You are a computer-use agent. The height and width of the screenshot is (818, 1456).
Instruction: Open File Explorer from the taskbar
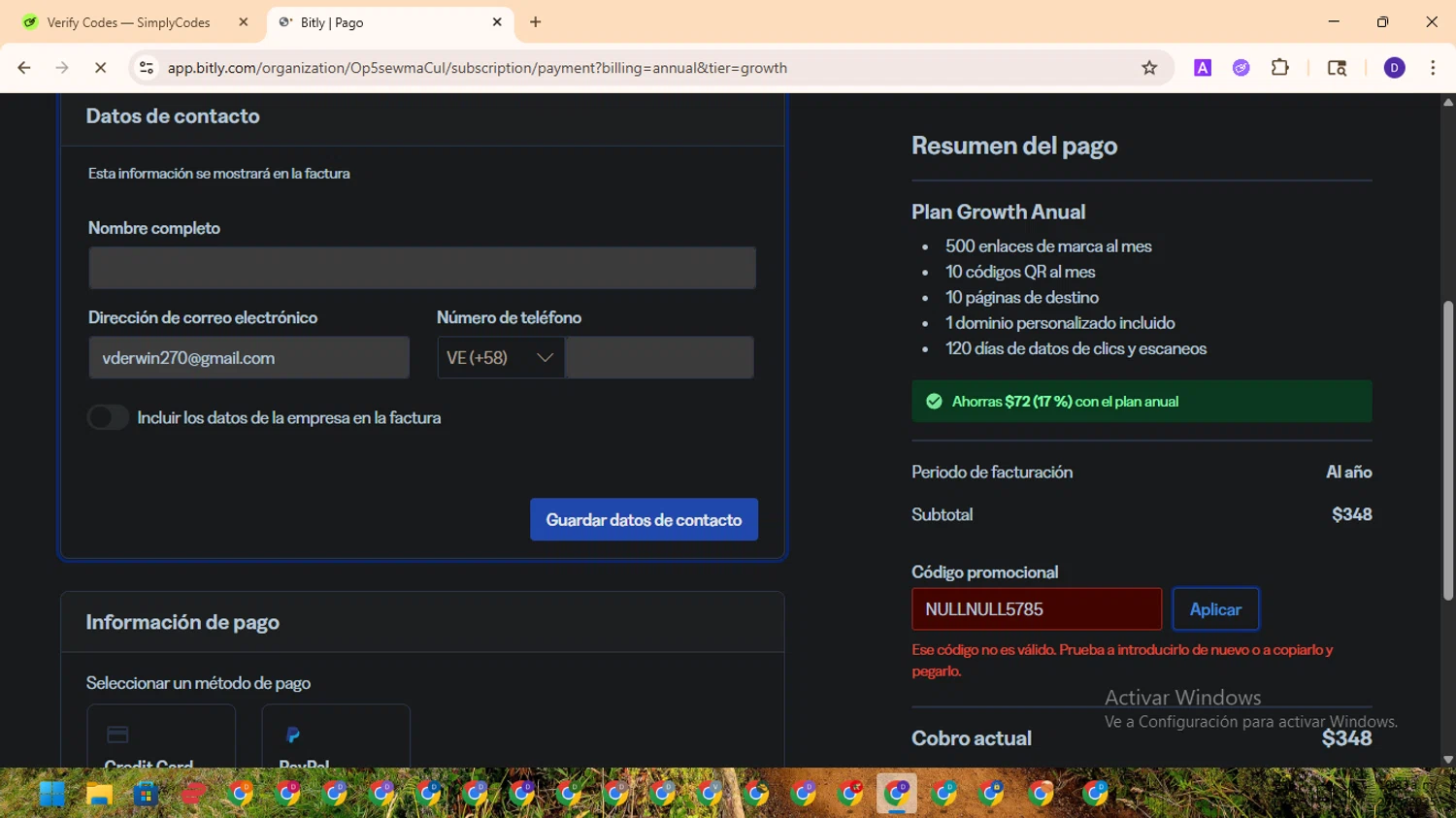(99, 794)
